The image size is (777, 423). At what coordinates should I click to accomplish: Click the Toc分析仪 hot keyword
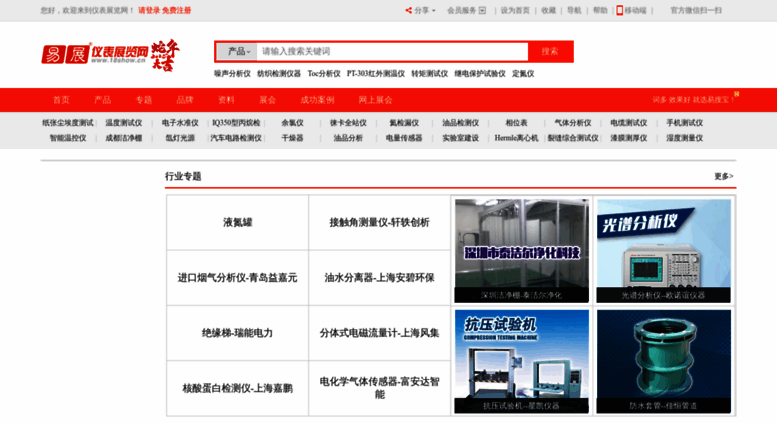(324, 74)
